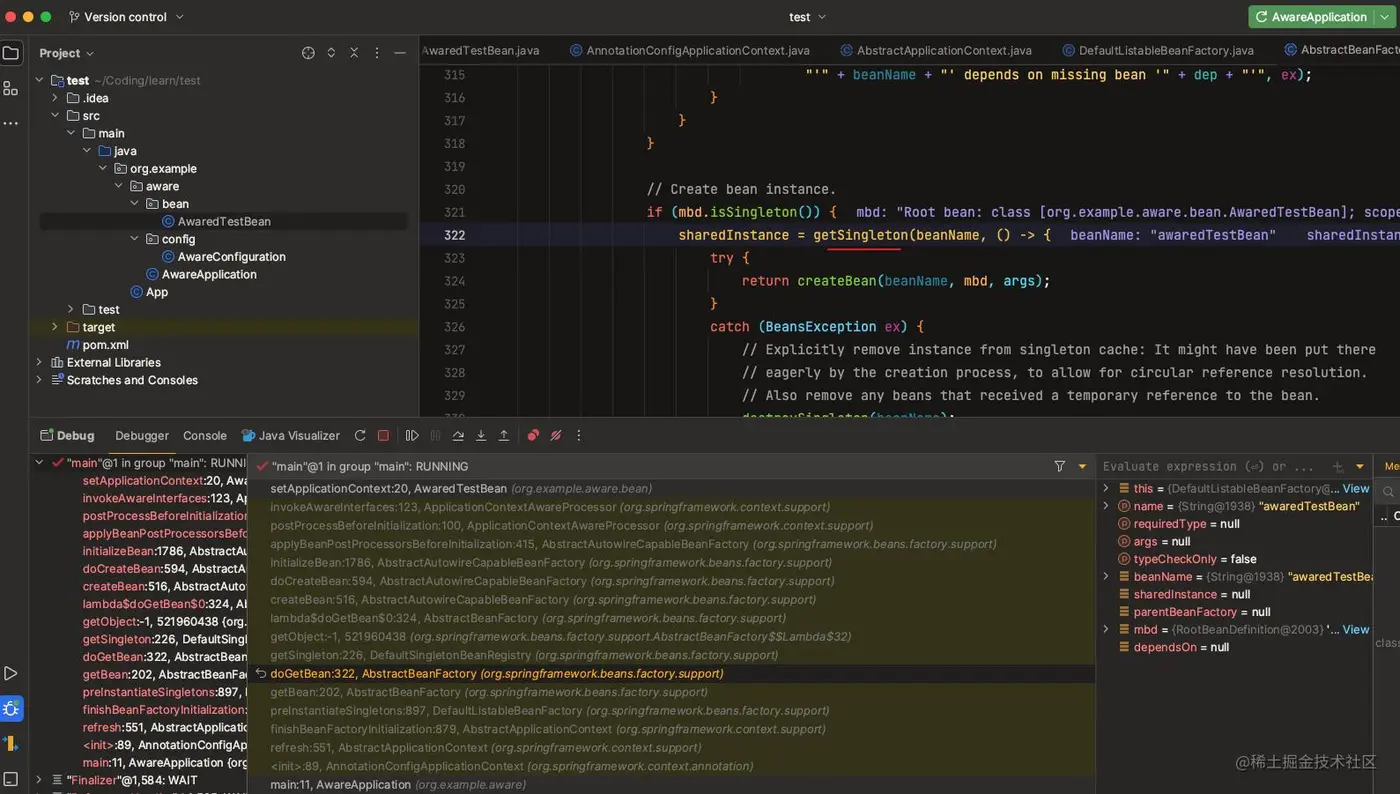
Task: Click the add to watches icon
Action: pyautogui.click(x=1338, y=467)
